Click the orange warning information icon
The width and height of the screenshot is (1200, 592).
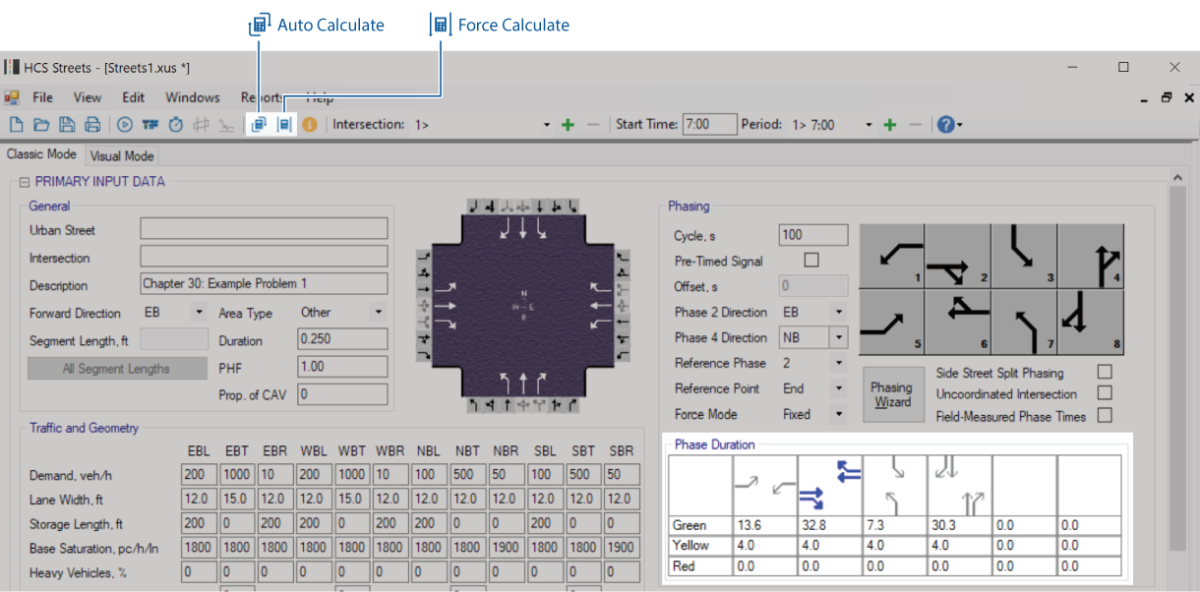tap(310, 125)
